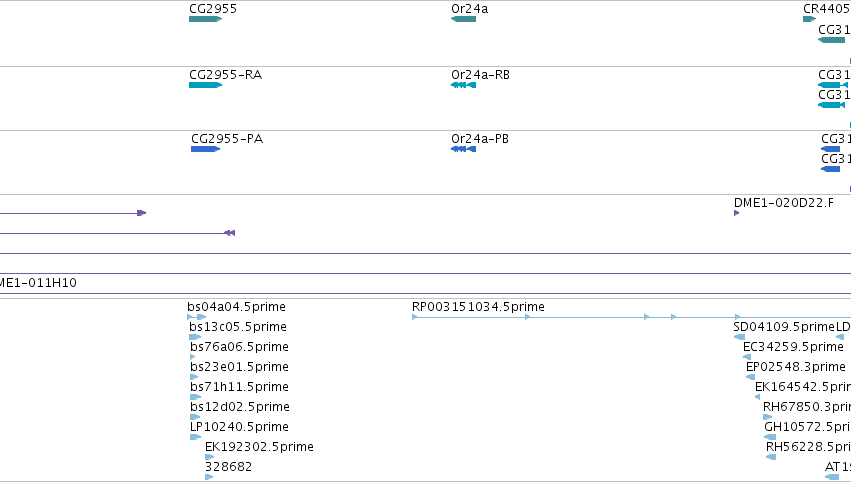The height and width of the screenshot is (482, 851).
Task: Click the CG2955 gene label
Action: tap(213, 9)
